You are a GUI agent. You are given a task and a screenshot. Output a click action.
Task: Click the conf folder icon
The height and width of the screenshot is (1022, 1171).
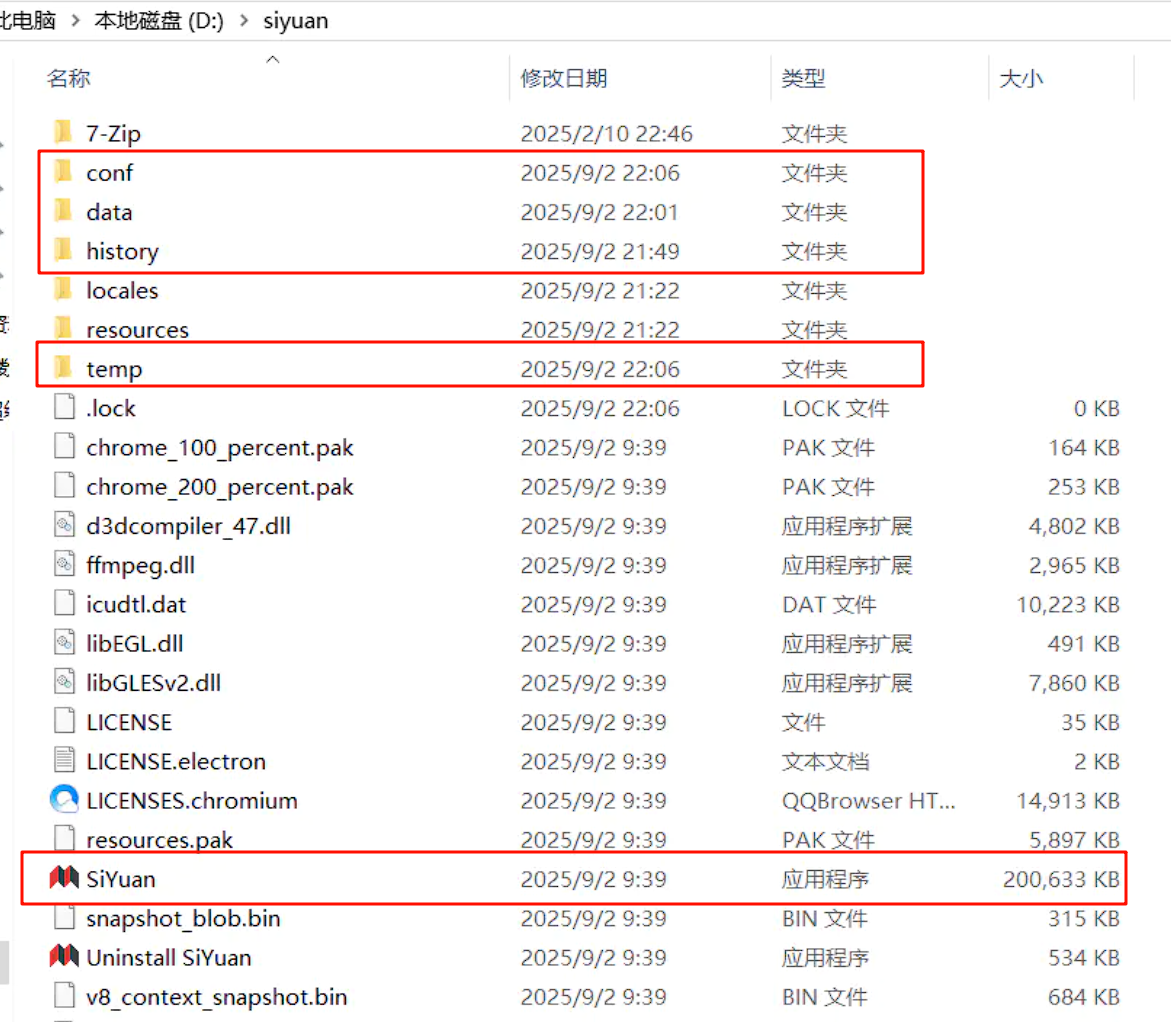(64, 172)
